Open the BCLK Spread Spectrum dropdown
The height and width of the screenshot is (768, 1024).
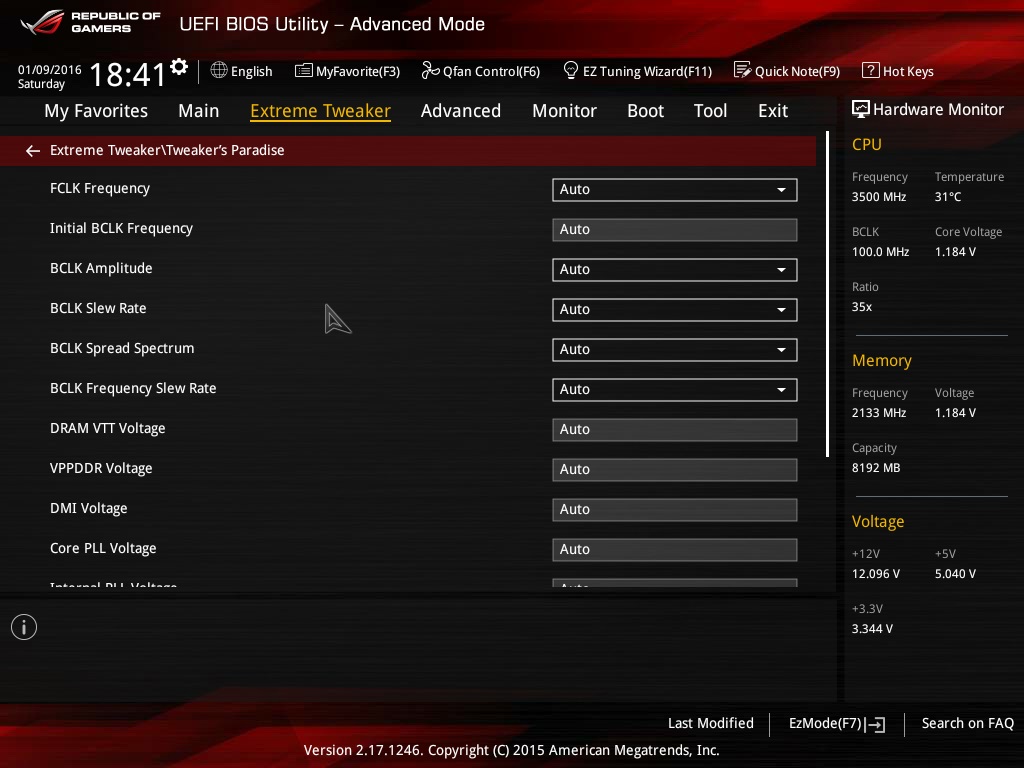coord(675,349)
